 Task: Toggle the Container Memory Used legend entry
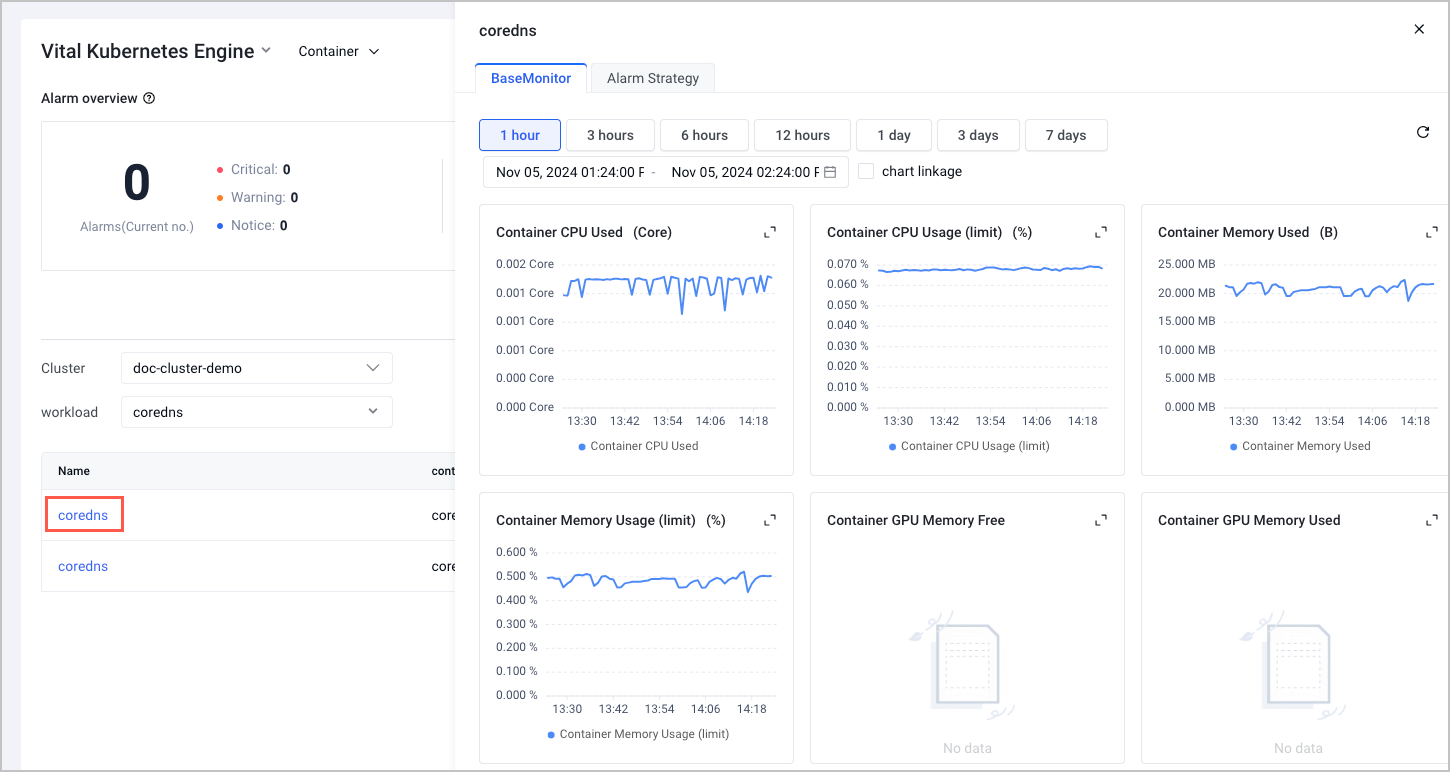tap(1300, 446)
